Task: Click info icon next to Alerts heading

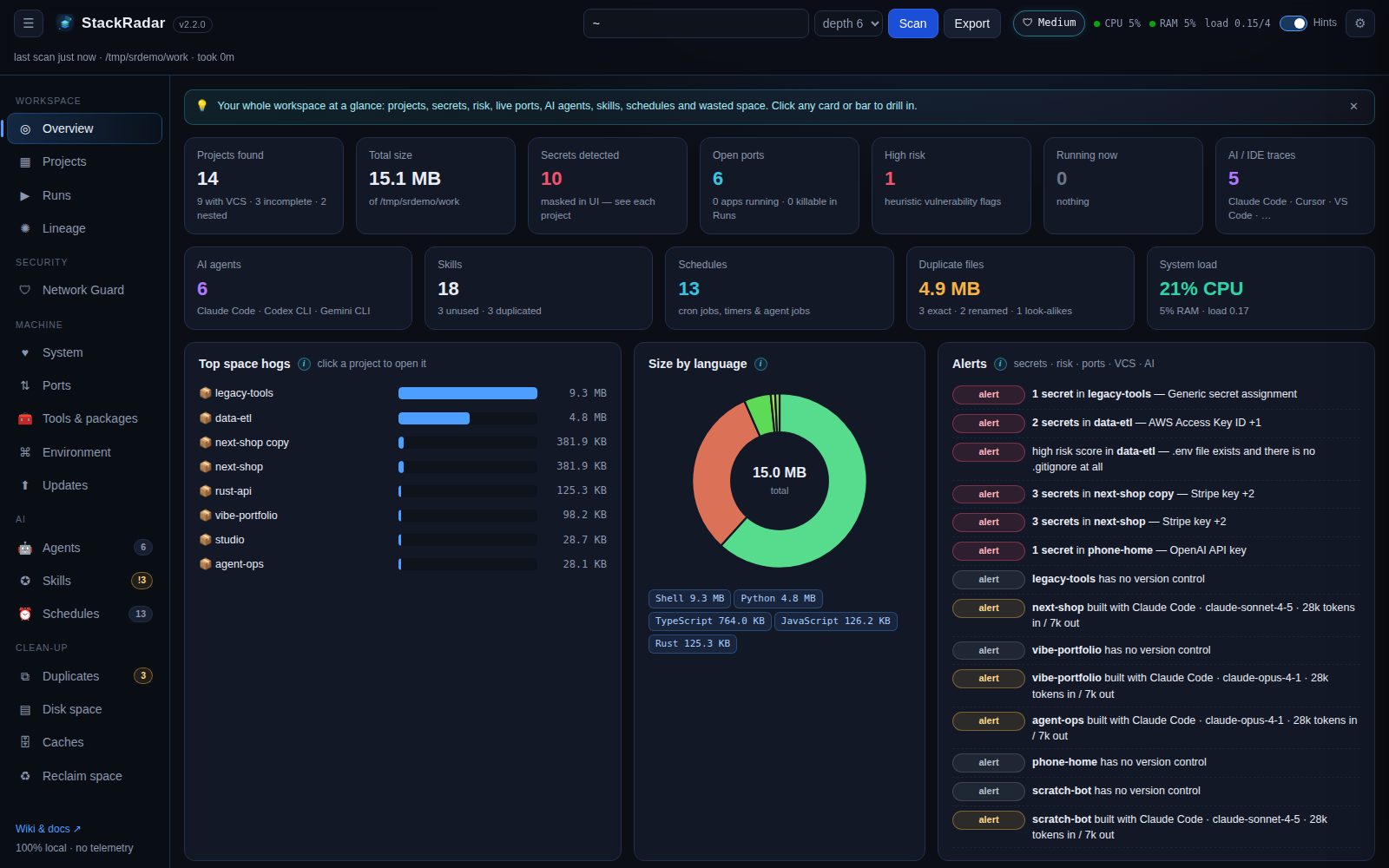Action: pos(1000,364)
